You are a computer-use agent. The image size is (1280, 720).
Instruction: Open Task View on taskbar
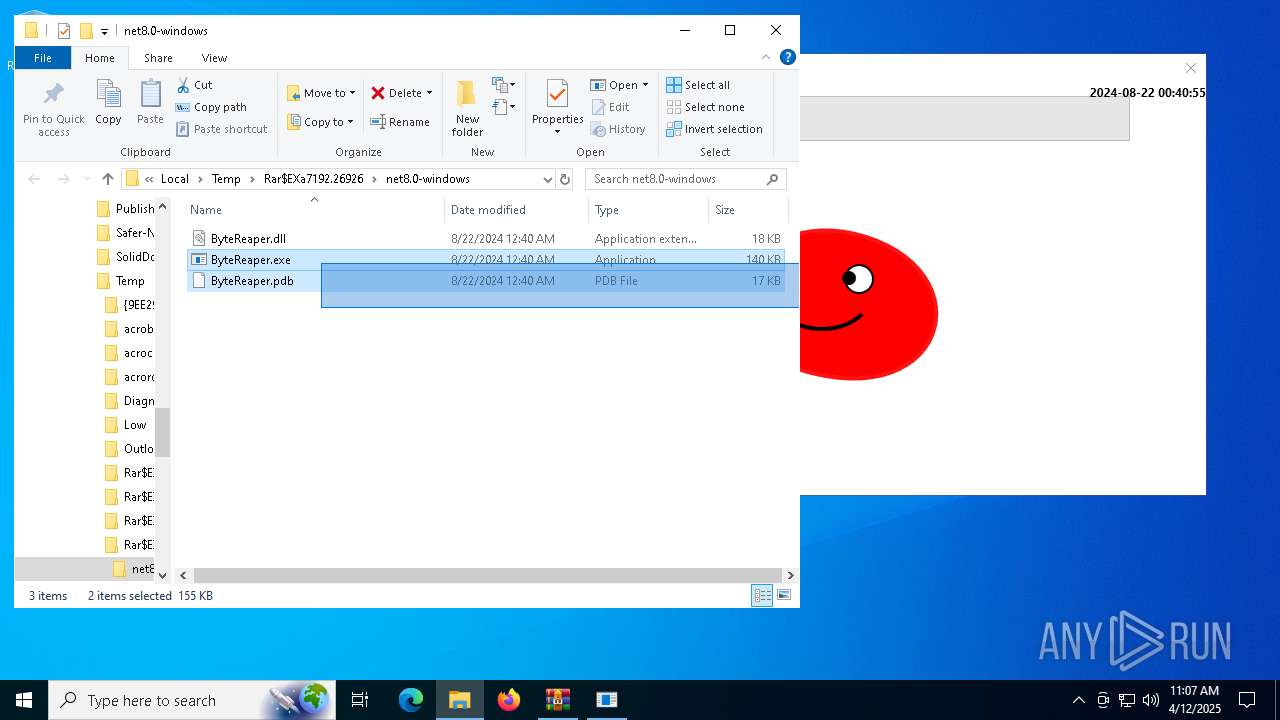[x=360, y=700]
